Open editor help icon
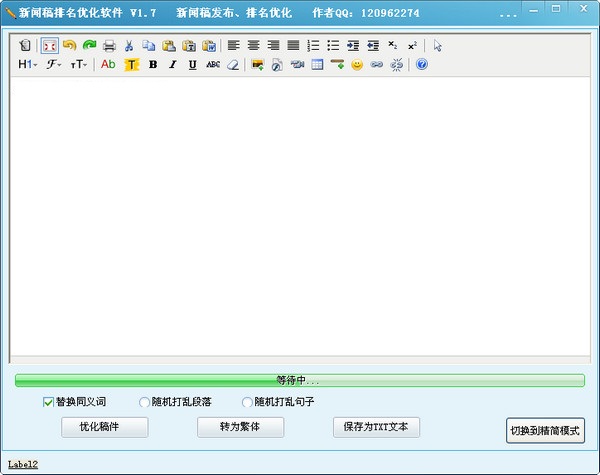600x475 pixels. (422, 64)
